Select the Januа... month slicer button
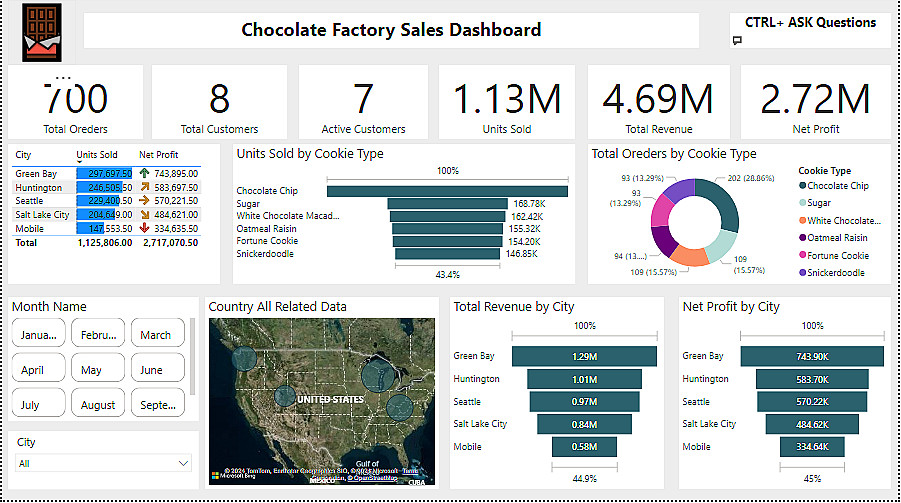 coord(38,335)
